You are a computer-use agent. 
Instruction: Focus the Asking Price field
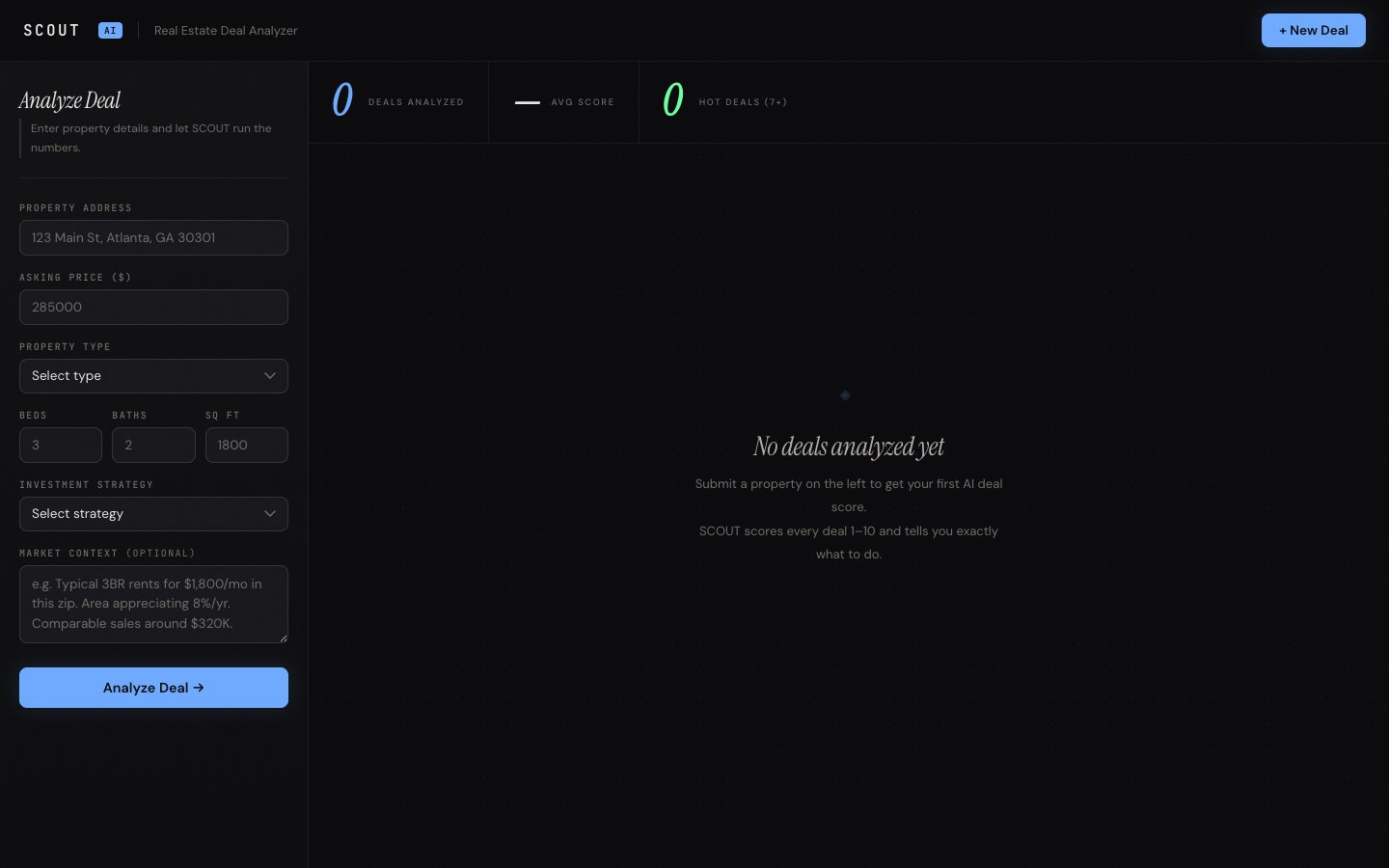click(153, 307)
